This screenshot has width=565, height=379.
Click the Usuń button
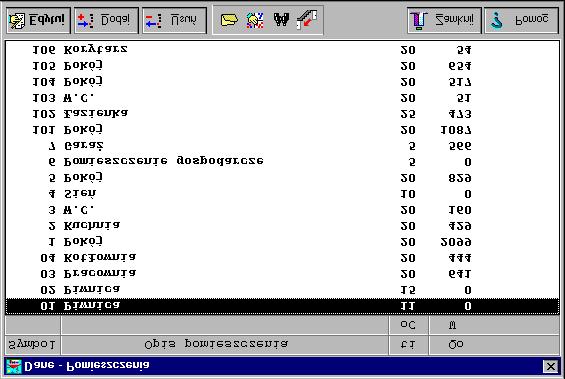(x=174, y=21)
